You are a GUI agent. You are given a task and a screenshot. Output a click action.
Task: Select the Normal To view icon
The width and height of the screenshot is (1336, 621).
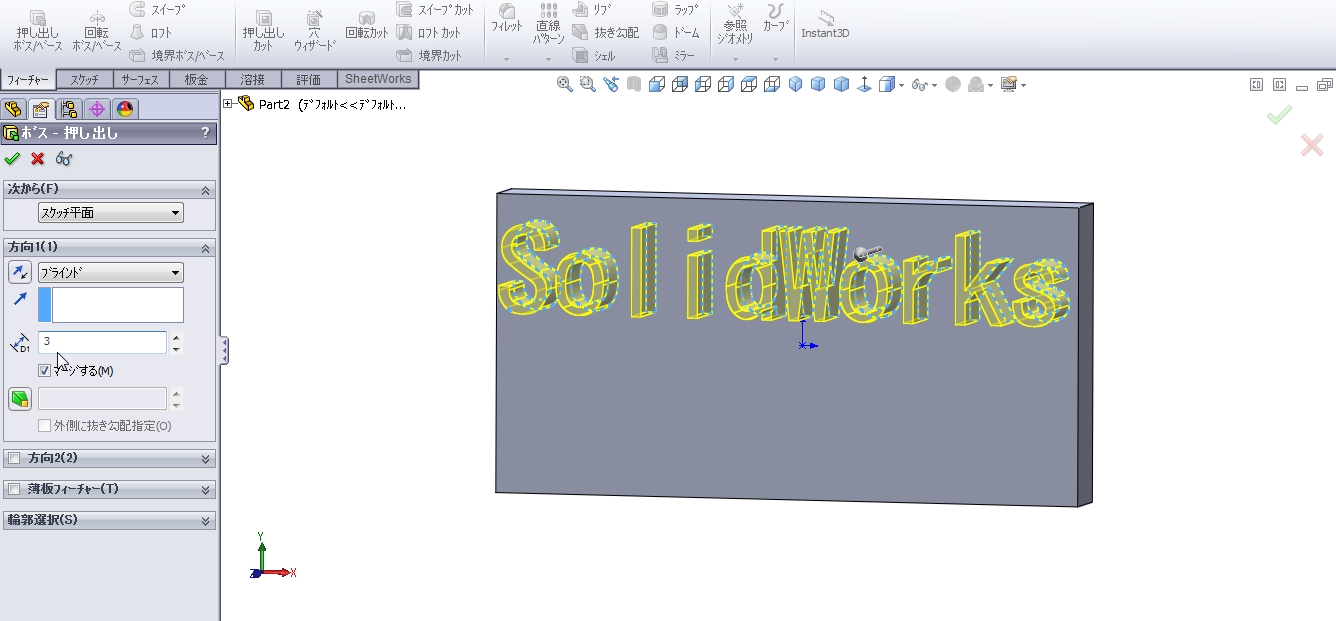click(x=863, y=85)
